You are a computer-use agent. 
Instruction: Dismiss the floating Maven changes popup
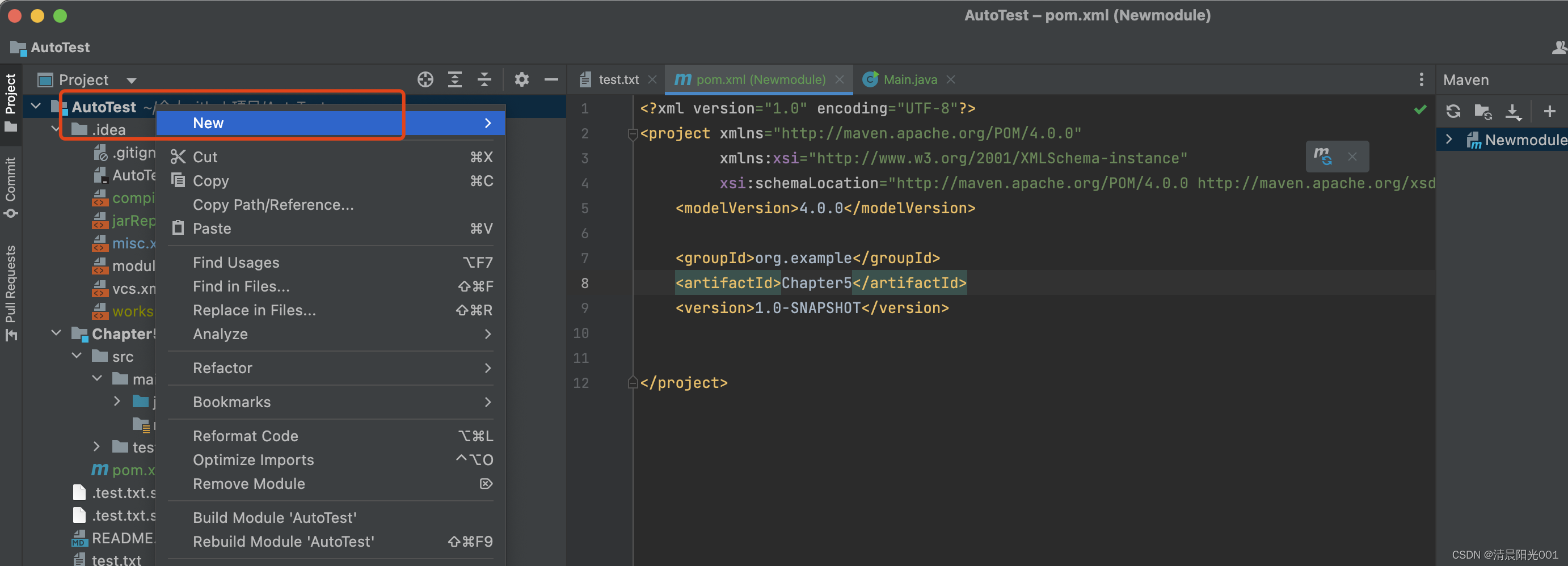point(1352,157)
